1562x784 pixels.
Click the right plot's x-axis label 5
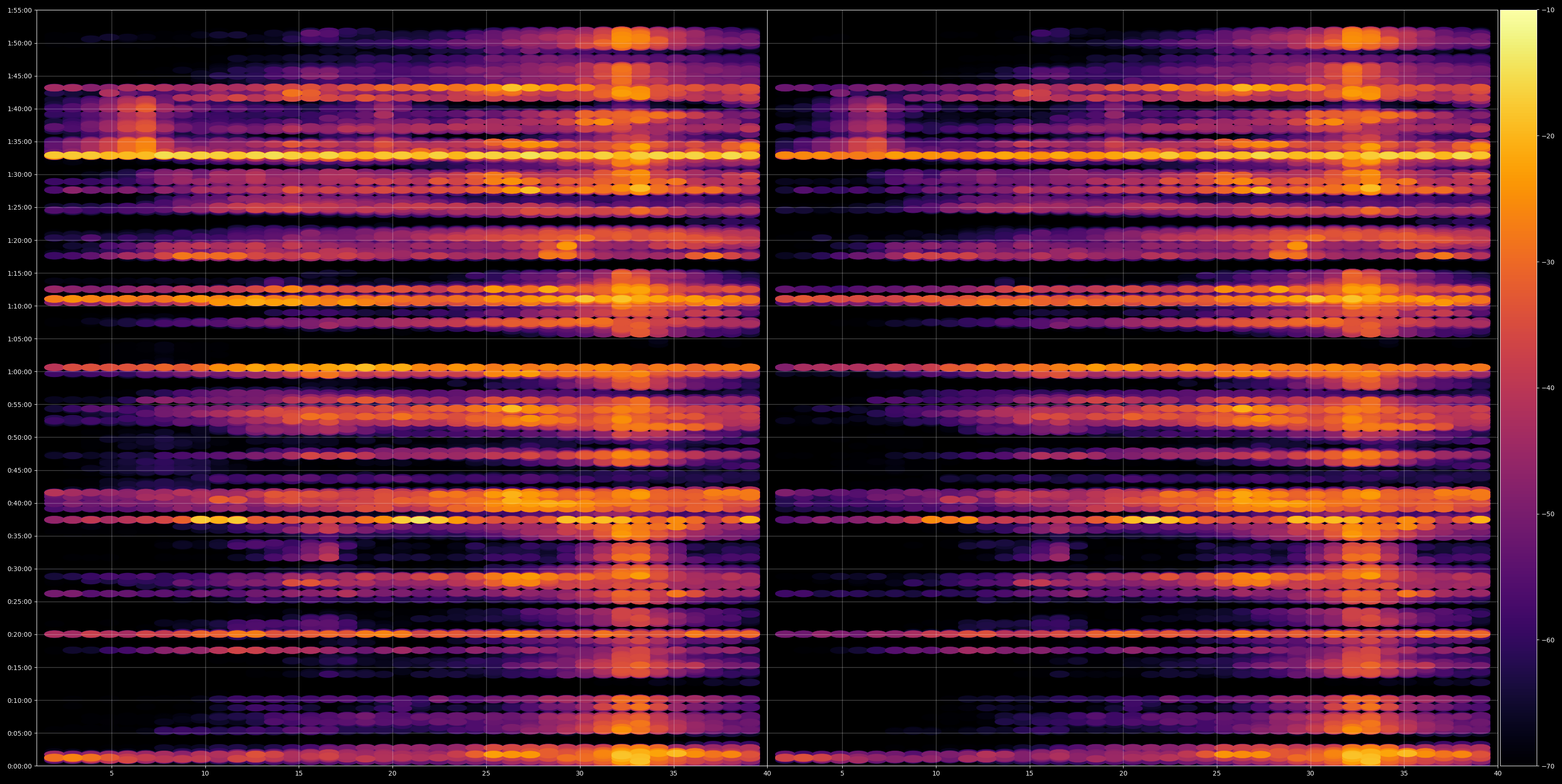[x=842, y=774]
